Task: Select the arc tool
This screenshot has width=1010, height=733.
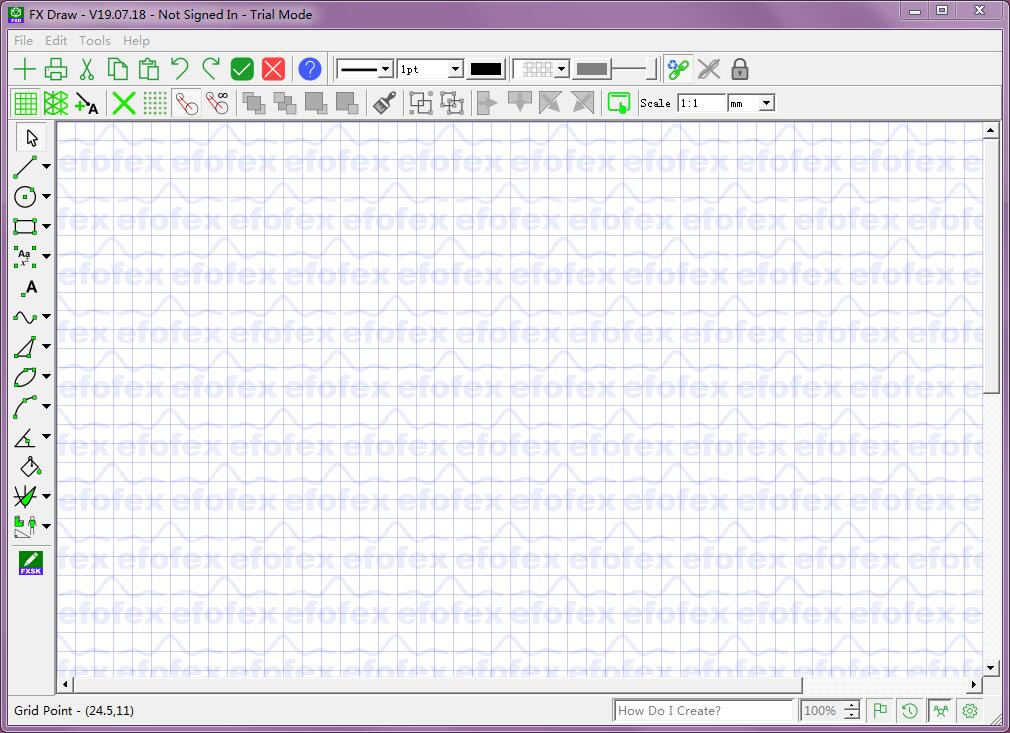Action: pos(25,407)
